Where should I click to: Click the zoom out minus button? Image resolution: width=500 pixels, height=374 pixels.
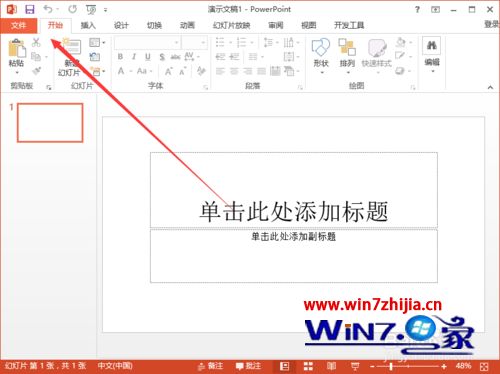pos(372,367)
